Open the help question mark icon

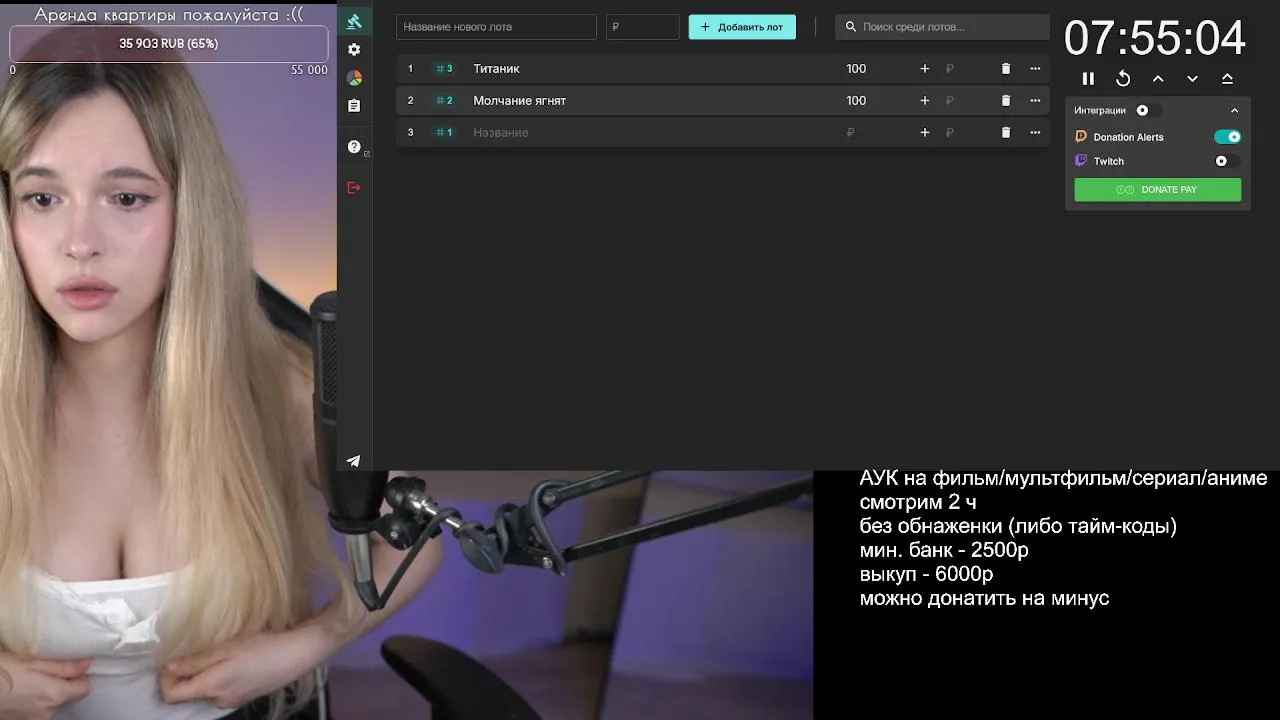click(x=354, y=147)
